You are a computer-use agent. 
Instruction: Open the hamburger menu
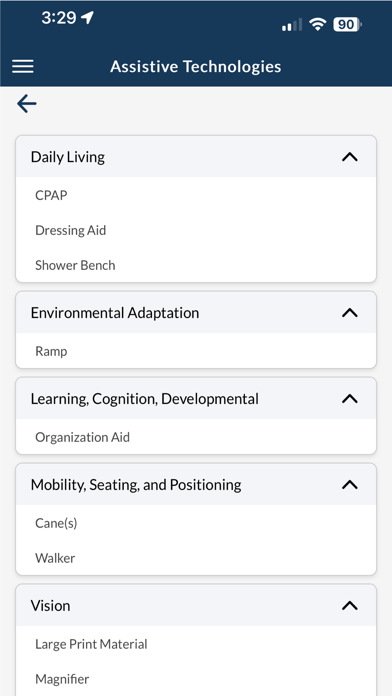pyautogui.click(x=23, y=67)
